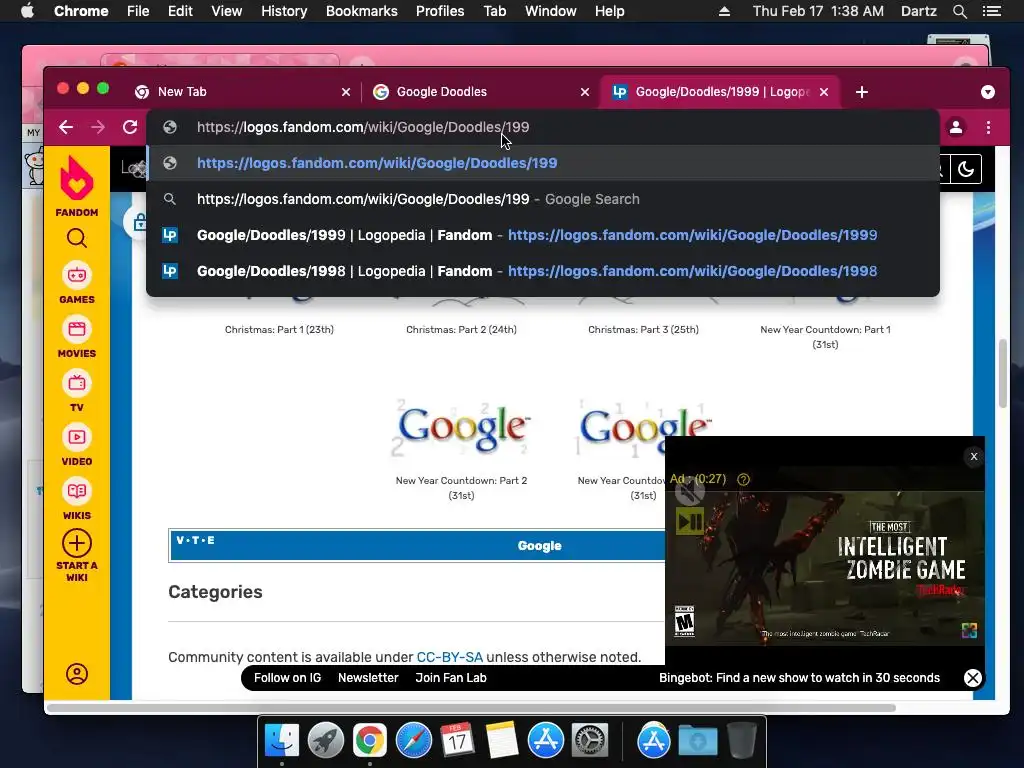Viewport: 1024px width, 768px height.
Task: Open the Apple menu
Action: [x=27, y=10]
